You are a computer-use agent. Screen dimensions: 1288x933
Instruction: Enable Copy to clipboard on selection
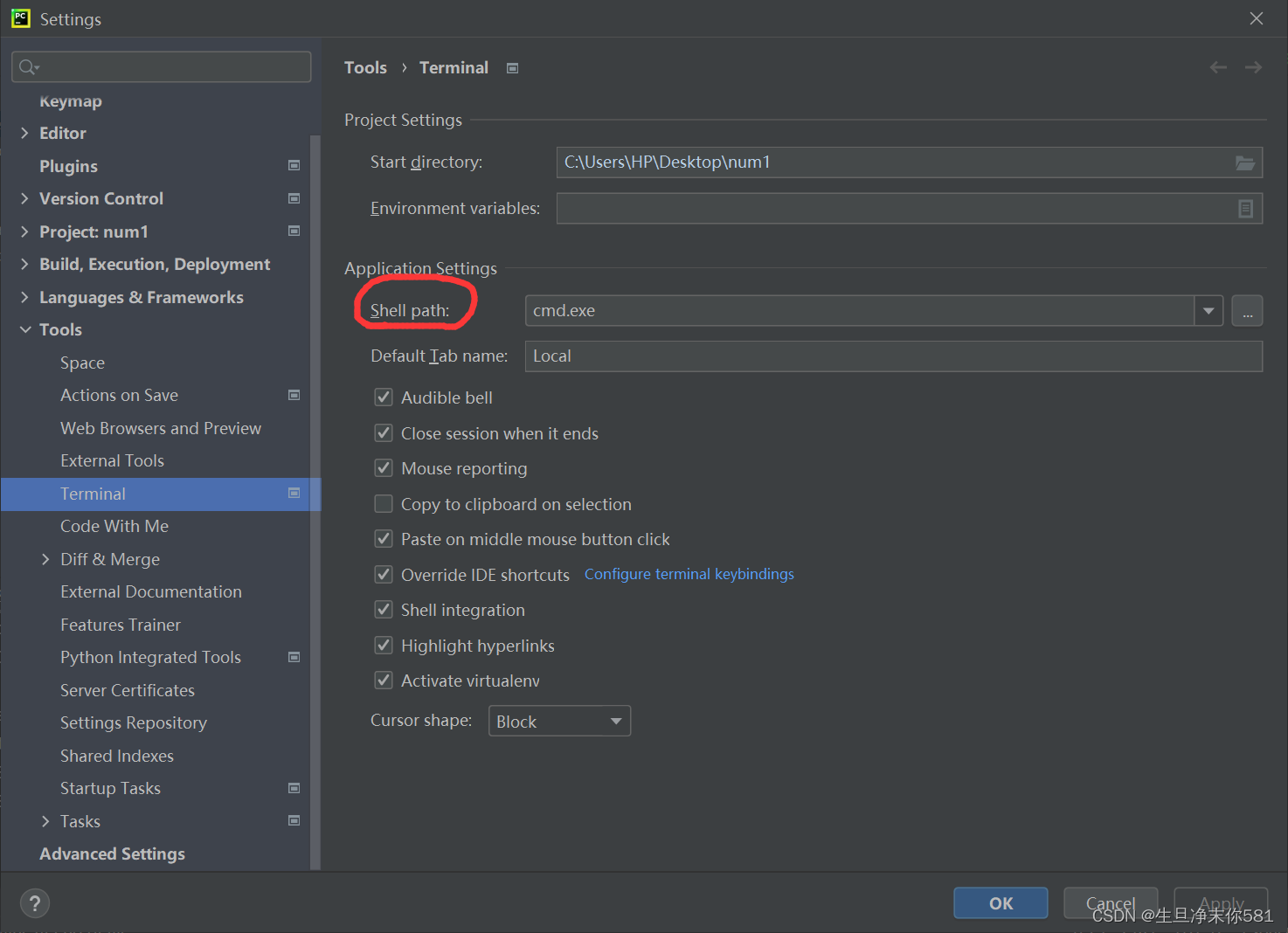(x=383, y=503)
